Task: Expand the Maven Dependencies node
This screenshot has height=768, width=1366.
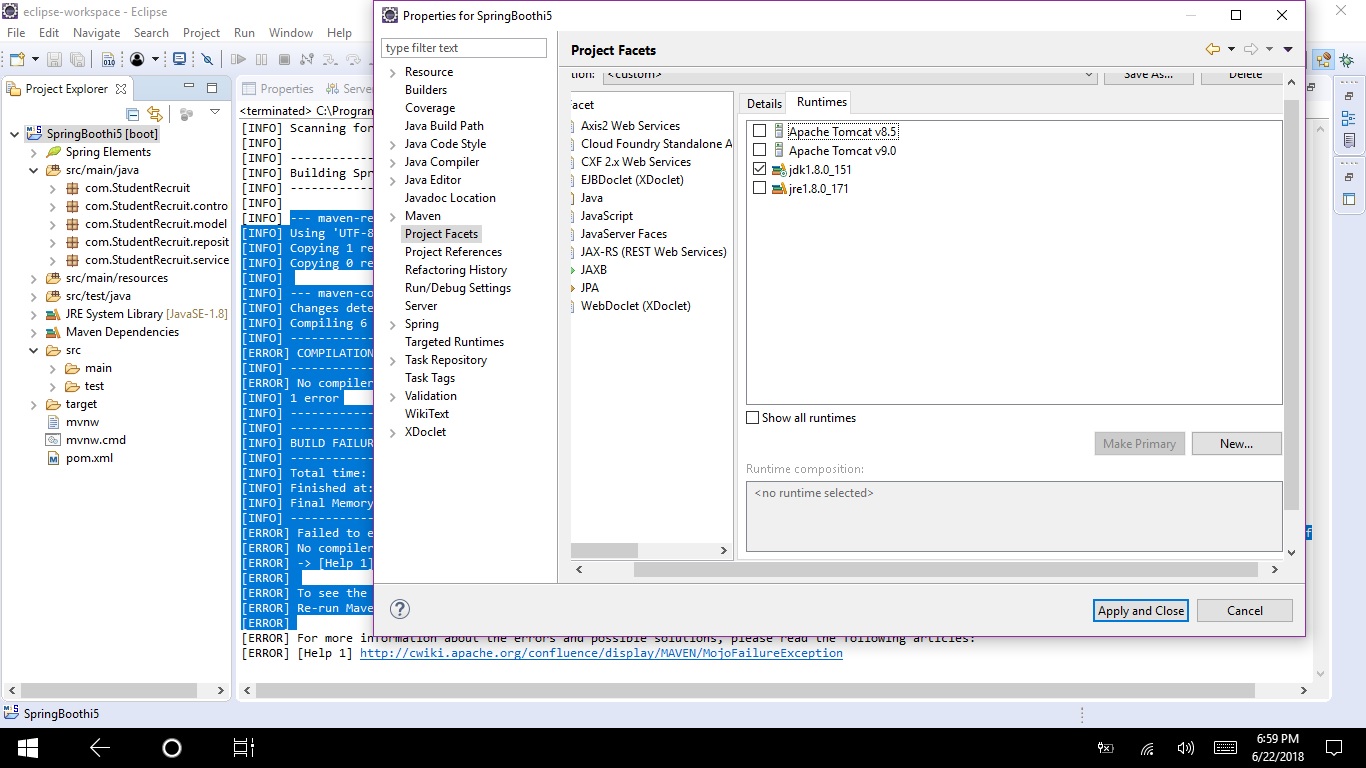Action: [x=33, y=332]
